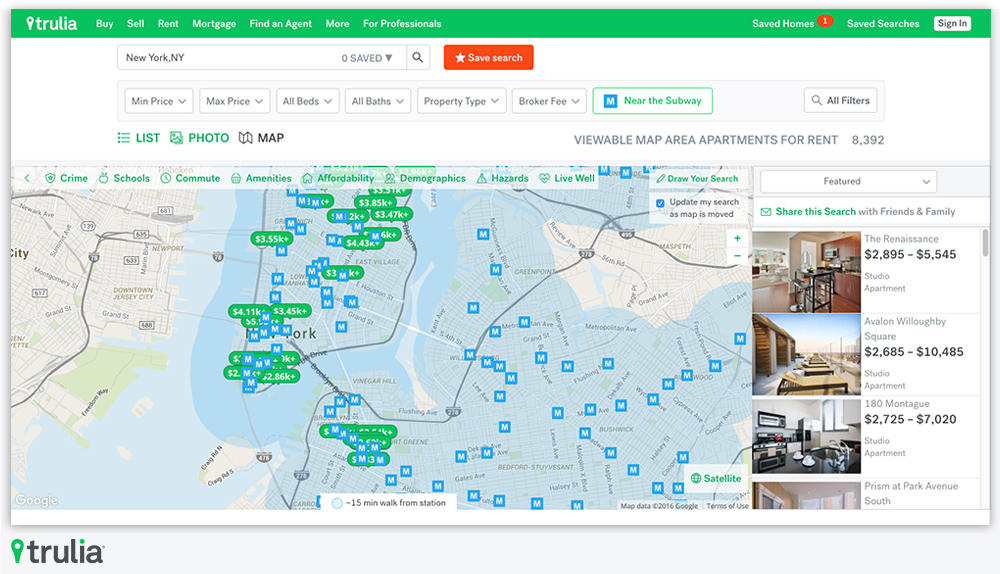Click the Google logo on map
The image size is (1000, 574).
point(37,500)
